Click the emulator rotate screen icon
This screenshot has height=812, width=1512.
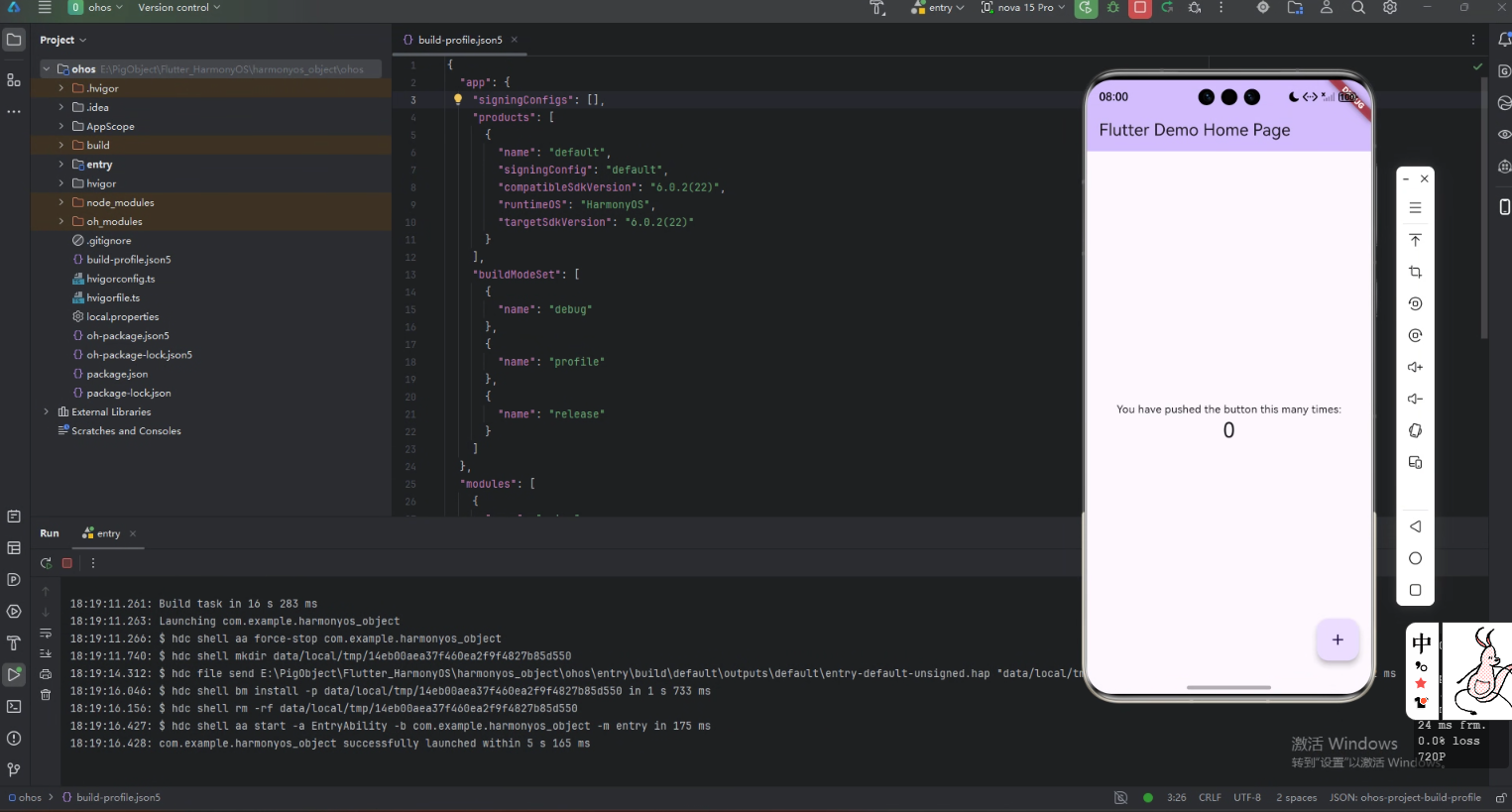coord(1415,430)
